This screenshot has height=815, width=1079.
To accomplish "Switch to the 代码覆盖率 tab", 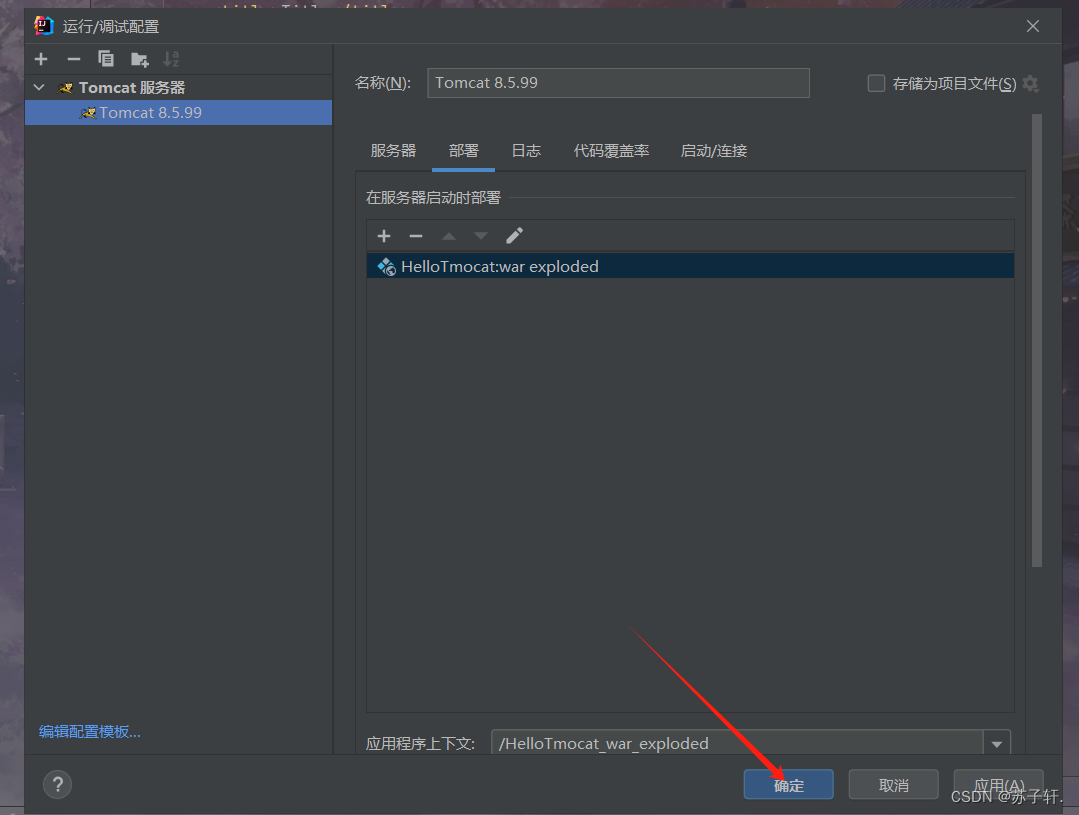I will (x=611, y=151).
